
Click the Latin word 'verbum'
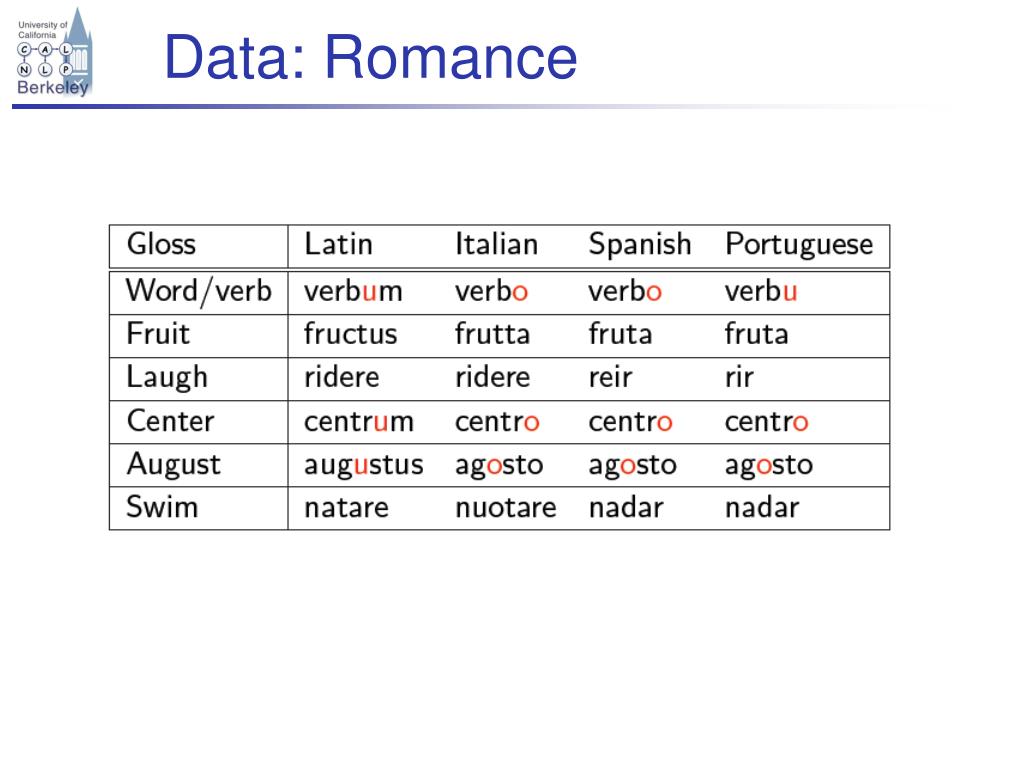[x=353, y=291]
